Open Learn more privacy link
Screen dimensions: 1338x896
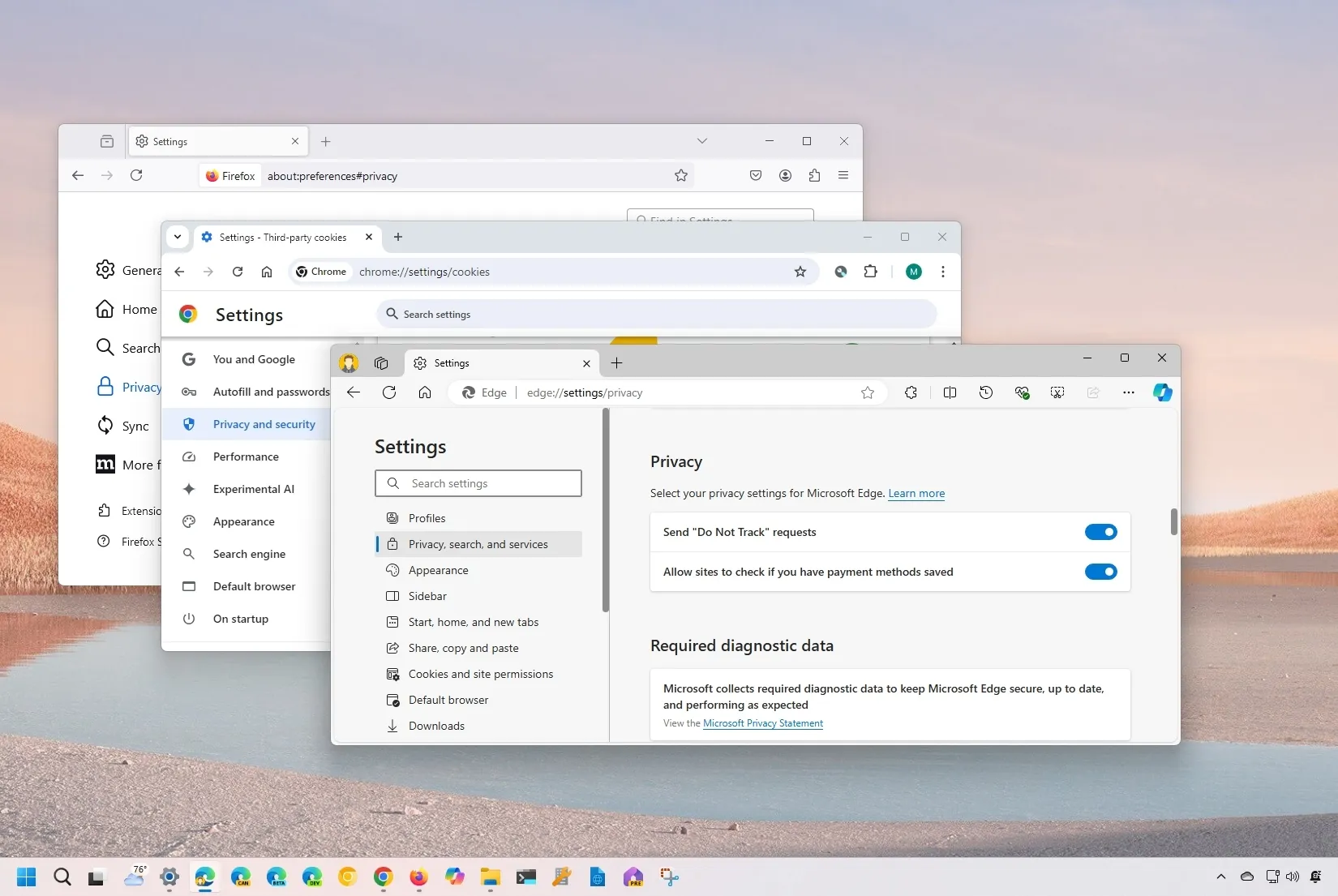coord(916,493)
